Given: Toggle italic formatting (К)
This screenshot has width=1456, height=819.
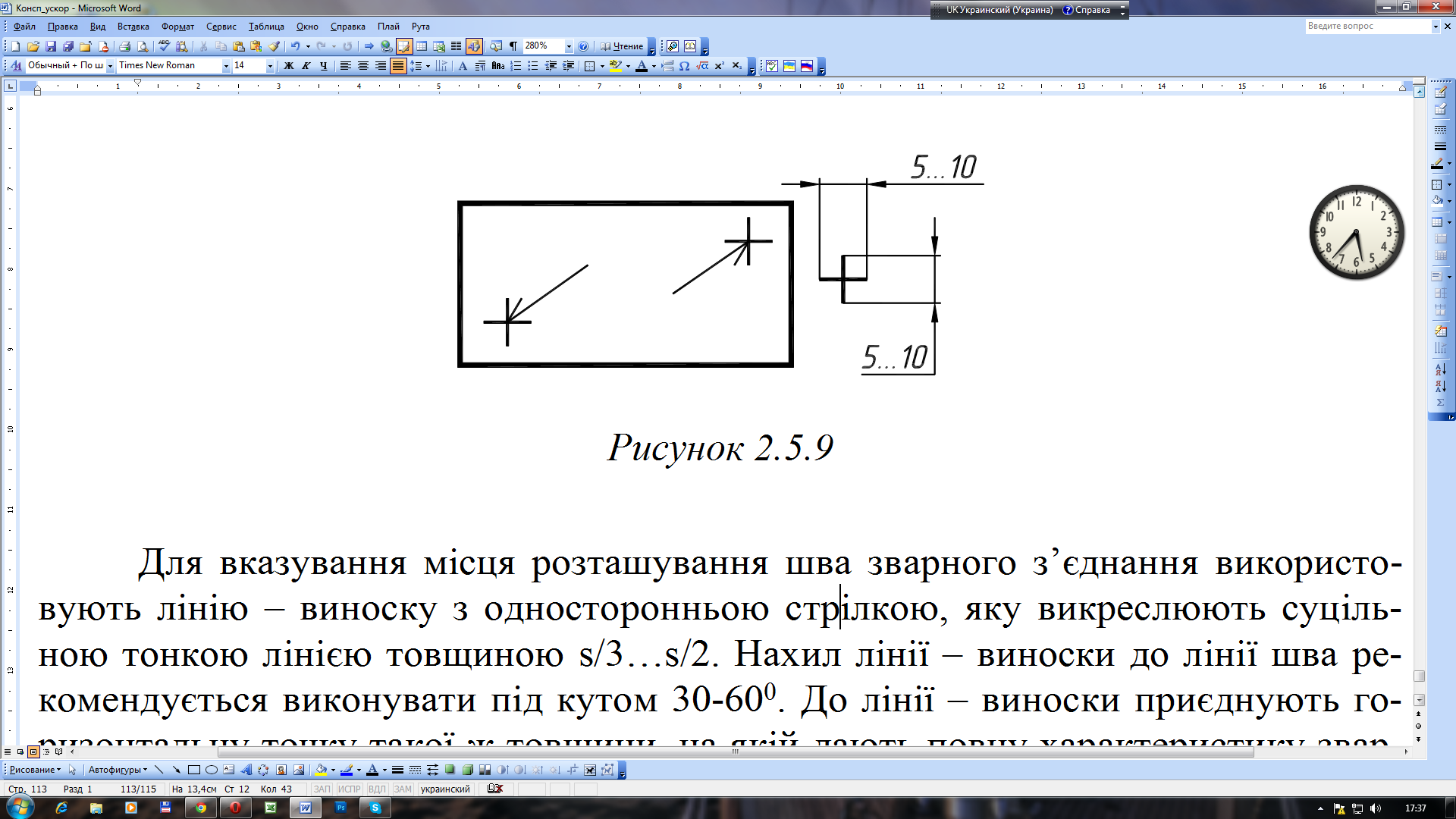Looking at the screenshot, I should click(x=306, y=66).
